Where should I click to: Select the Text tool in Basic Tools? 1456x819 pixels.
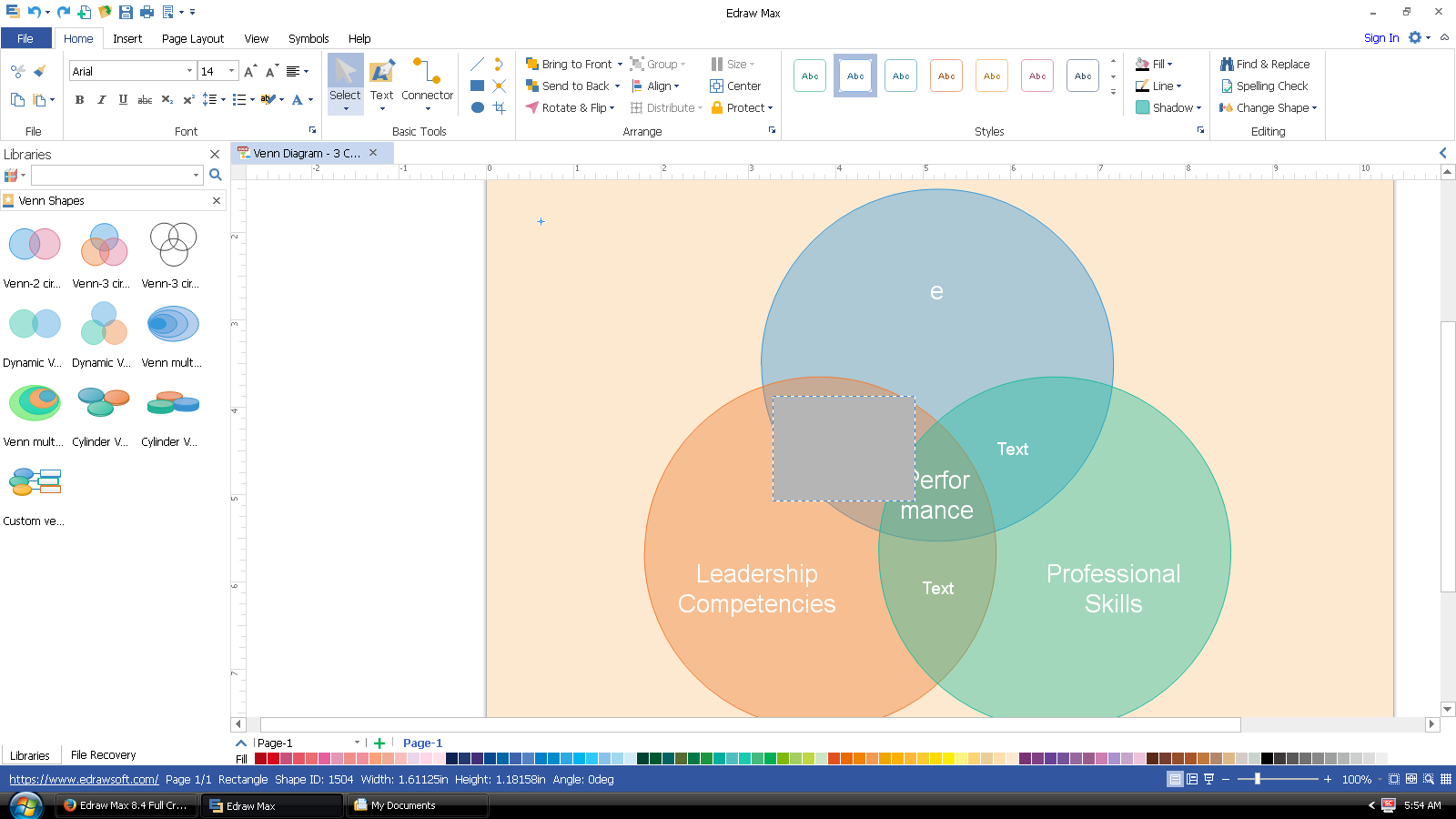coord(381,80)
